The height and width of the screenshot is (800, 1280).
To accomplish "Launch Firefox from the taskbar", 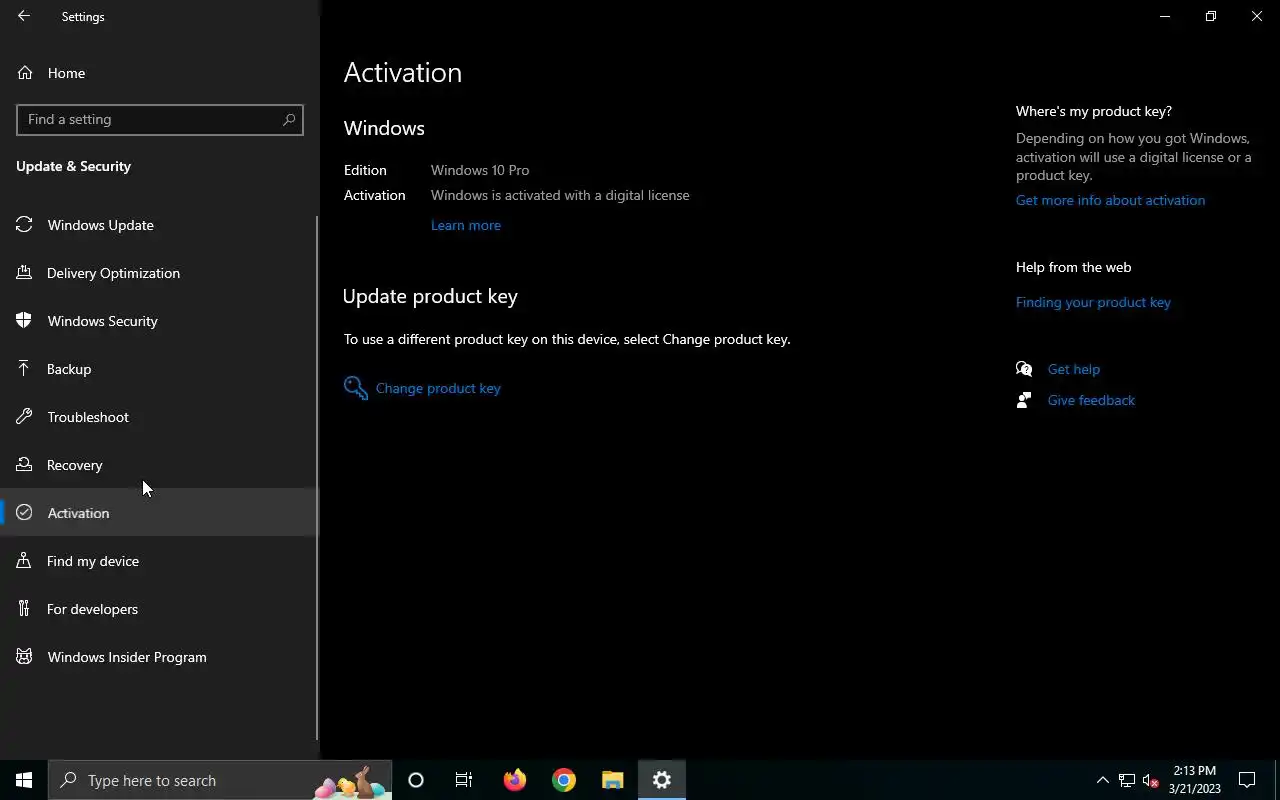I will 515,780.
